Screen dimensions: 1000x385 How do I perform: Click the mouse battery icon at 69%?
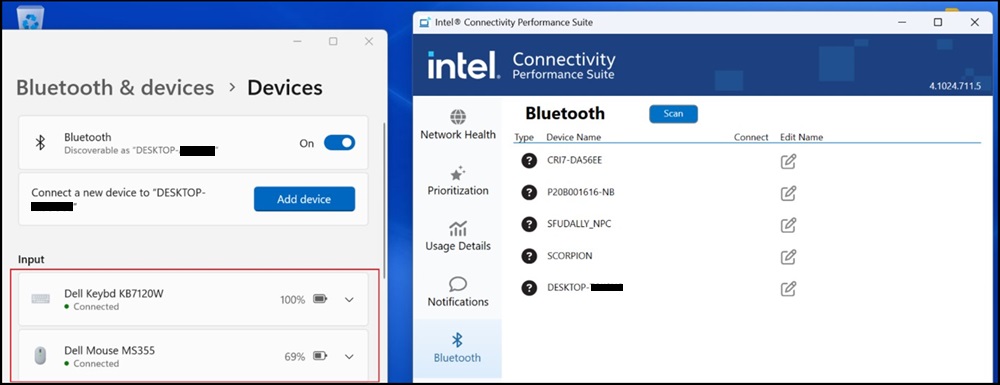(x=320, y=356)
